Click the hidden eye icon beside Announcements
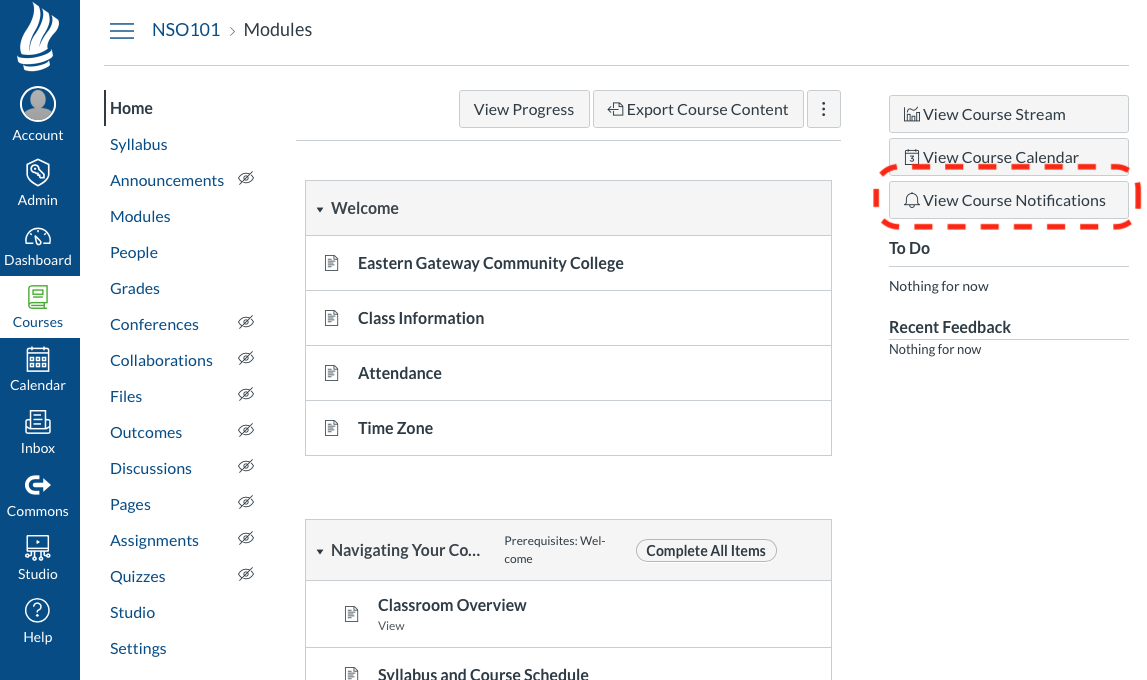Viewport: 1147px width, 680px height. pos(246,179)
